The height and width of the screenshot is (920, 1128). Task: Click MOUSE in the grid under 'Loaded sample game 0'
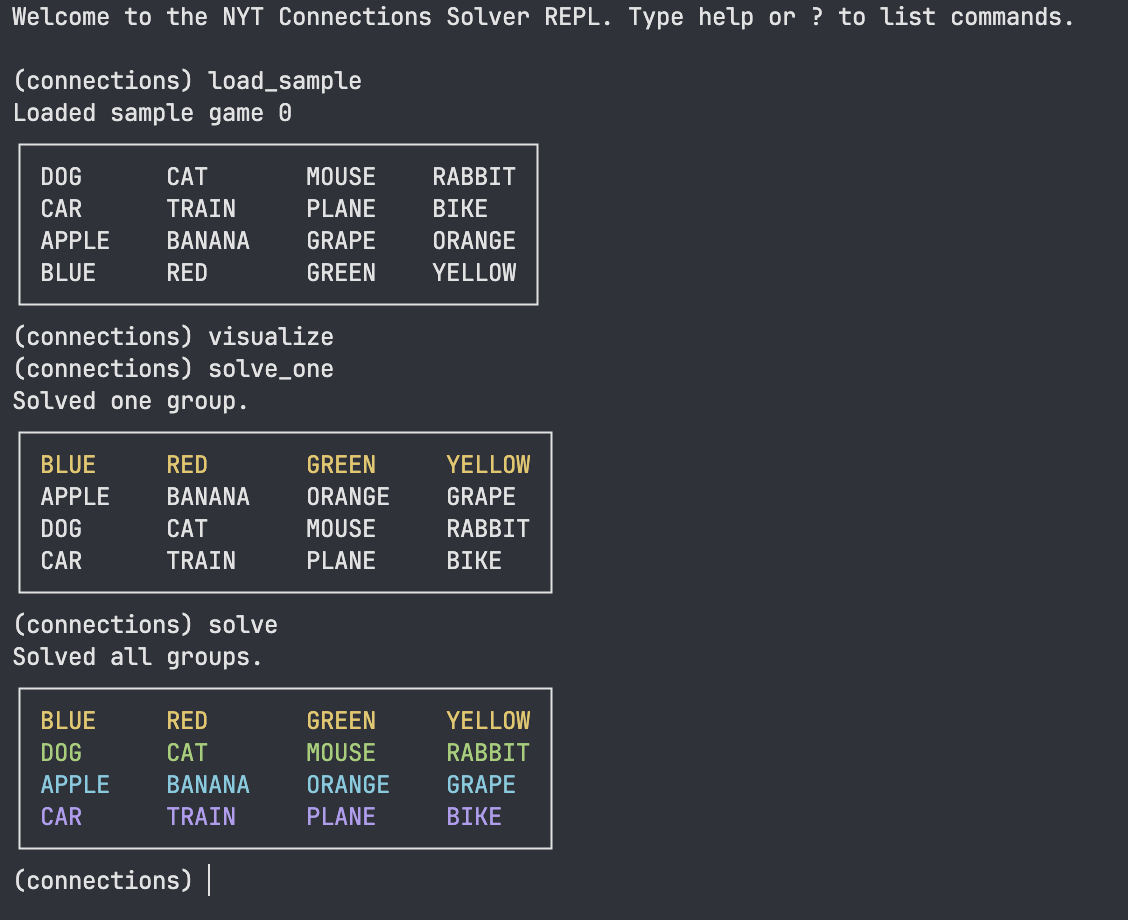pos(341,177)
